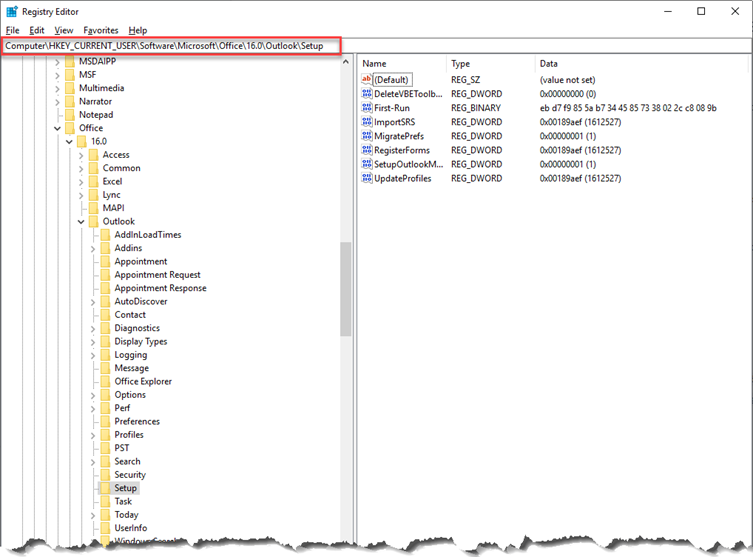The image size is (753, 557).
Task: Expand the Lync key
Action: (81, 195)
